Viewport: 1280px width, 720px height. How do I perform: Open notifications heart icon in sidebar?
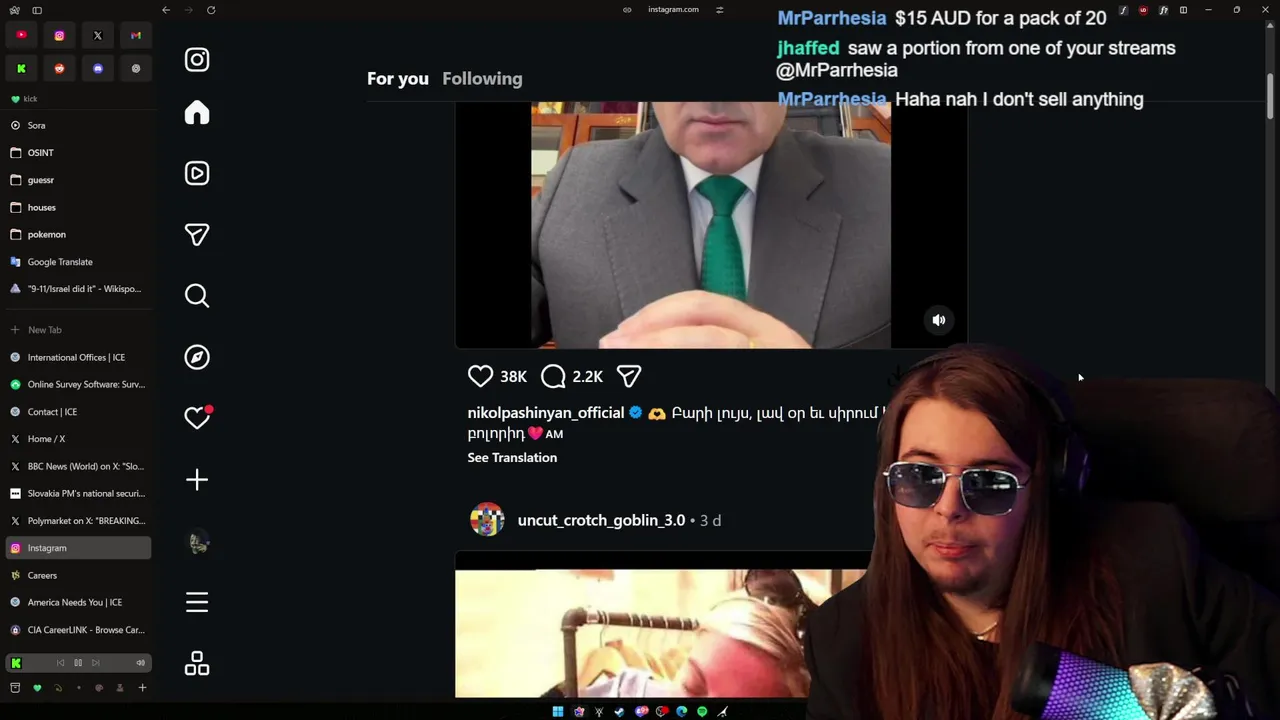197,418
